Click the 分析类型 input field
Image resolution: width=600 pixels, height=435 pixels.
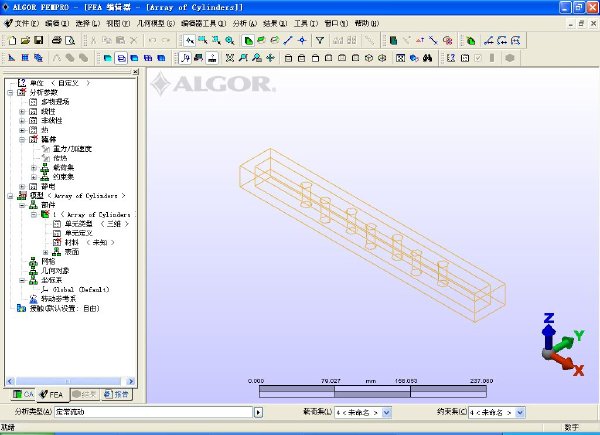(153, 412)
